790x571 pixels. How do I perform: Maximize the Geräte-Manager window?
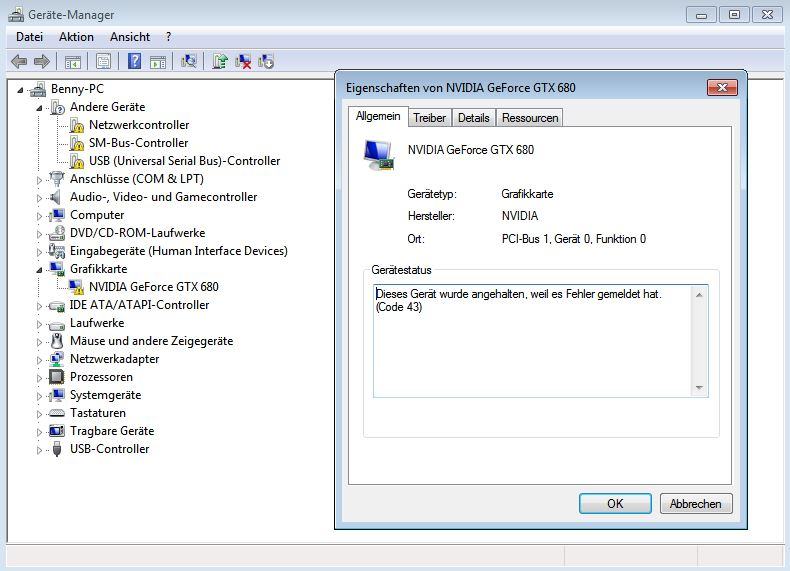tap(735, 15)
